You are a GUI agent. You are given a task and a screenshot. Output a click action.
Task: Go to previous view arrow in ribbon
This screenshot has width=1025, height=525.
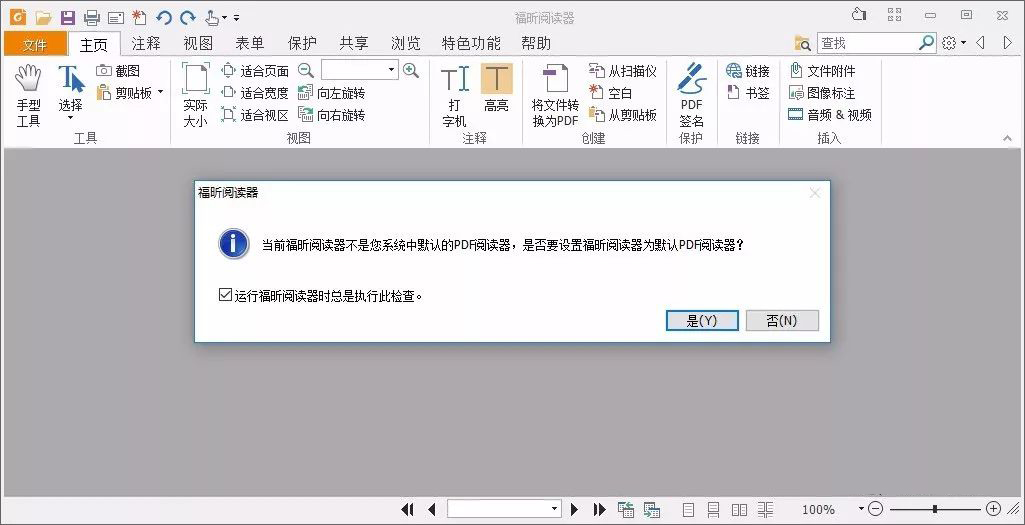click(980, 43)
